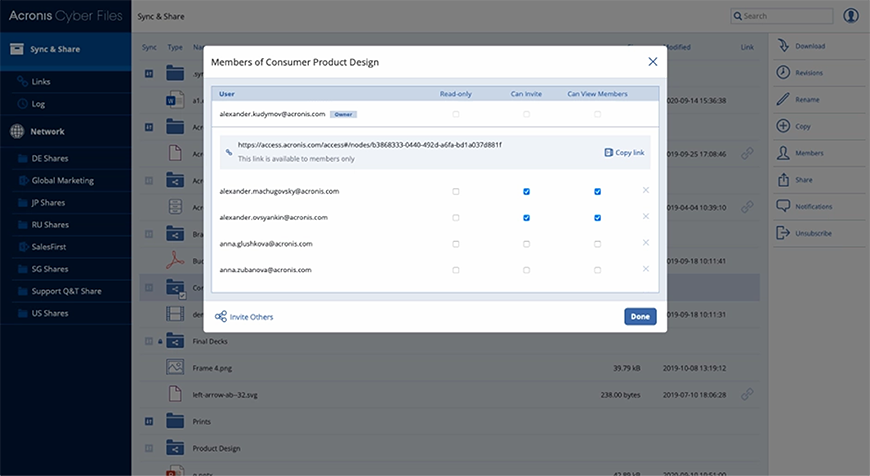The width and height of the screenshot is (870, 476).
Task: Uncheck Can Invite for alexander.ovsyankin
Action: tap(526, 217)
